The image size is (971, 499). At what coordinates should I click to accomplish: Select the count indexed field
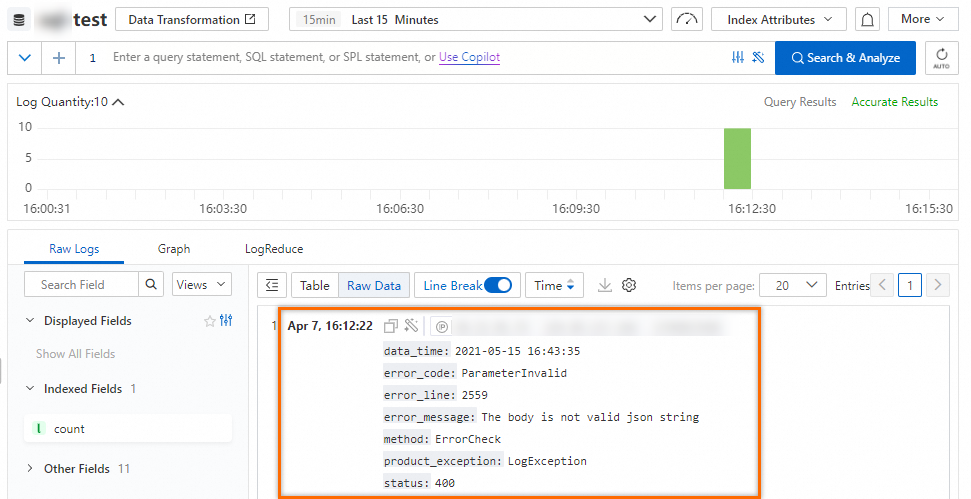coord(128,428)
